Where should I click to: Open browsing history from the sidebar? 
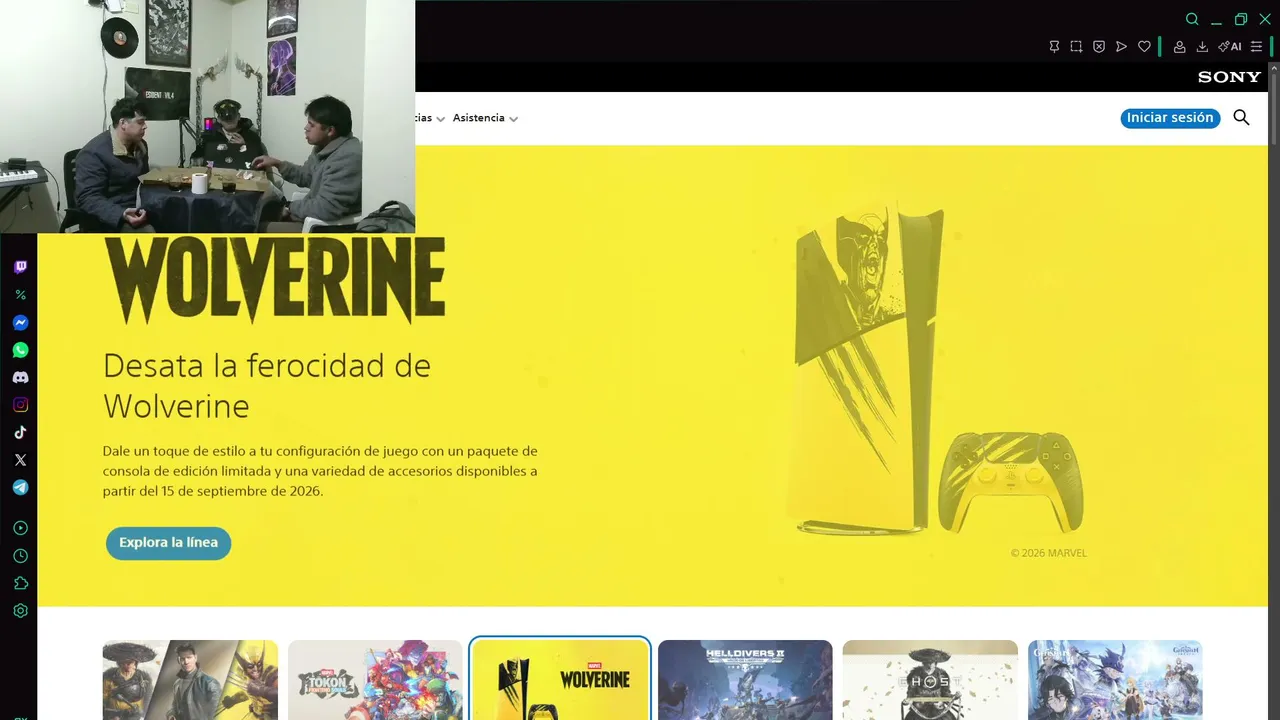click(x=20, y=556)
